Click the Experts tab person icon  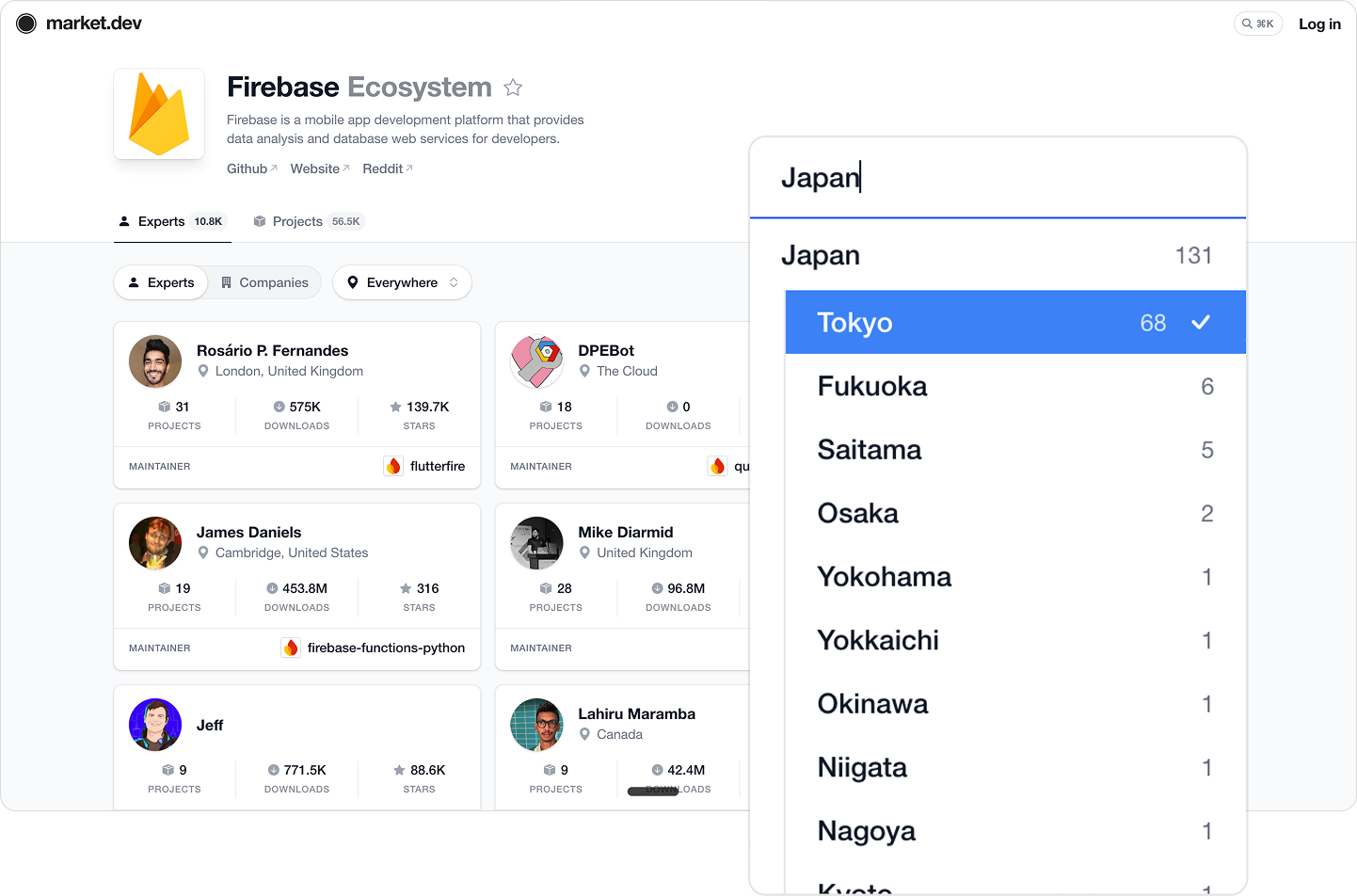124,221
